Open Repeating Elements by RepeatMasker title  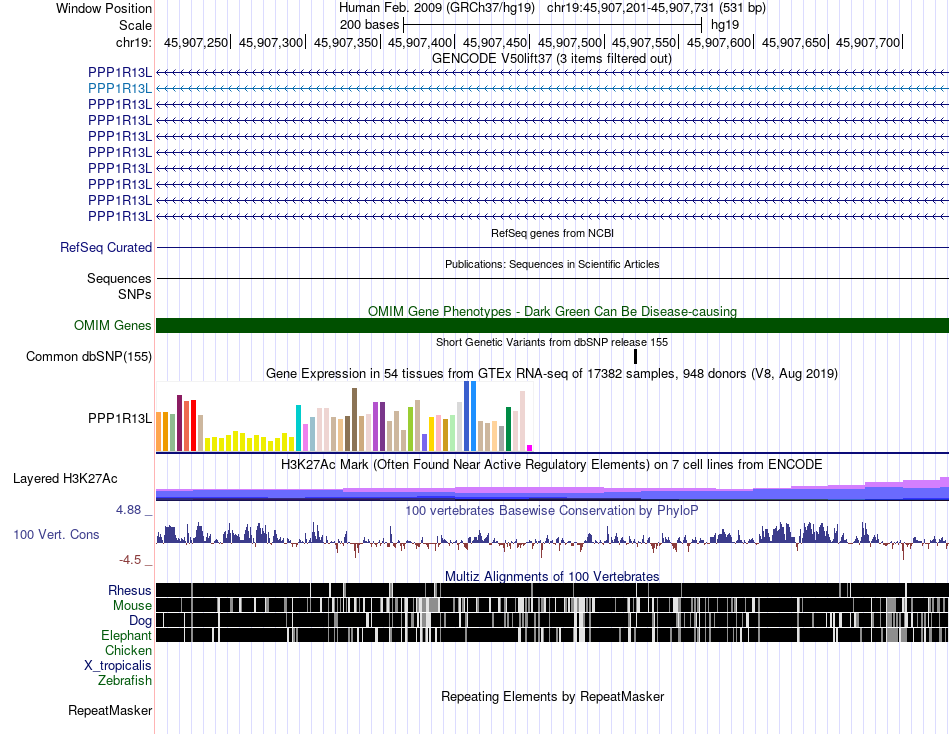pos(552,696)
